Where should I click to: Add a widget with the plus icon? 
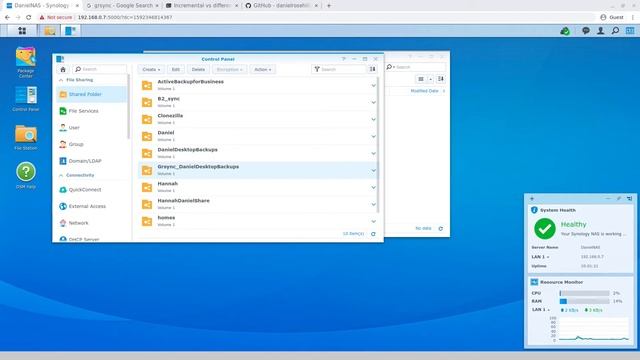pyautogui.click(x=532, y=198)
